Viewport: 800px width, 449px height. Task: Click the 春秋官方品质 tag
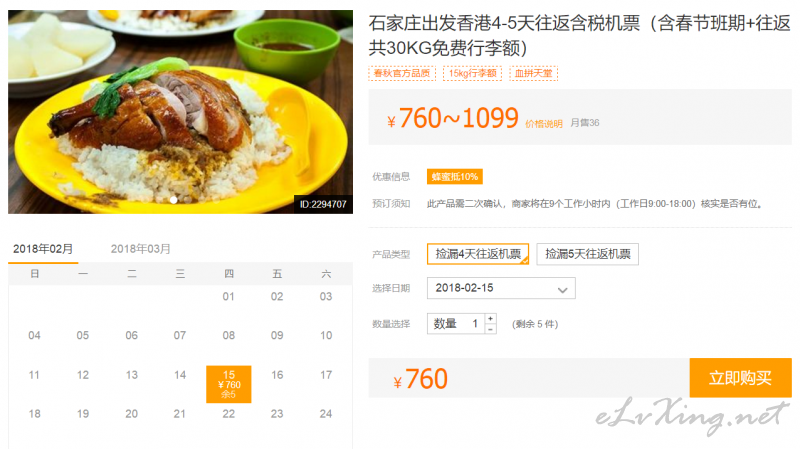tap(402, 73)
